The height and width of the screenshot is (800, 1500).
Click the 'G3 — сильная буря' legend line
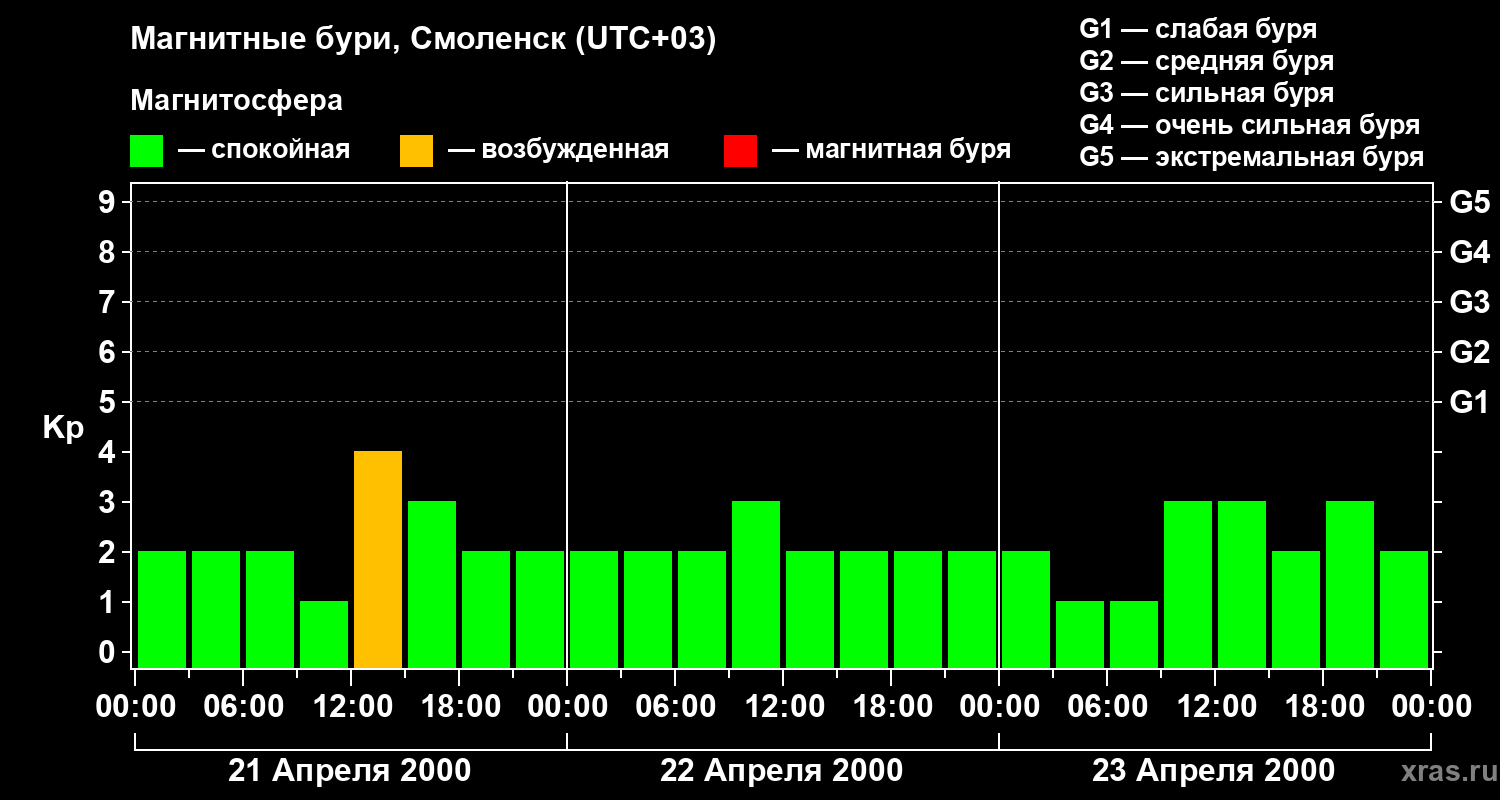pos(1206,93)
